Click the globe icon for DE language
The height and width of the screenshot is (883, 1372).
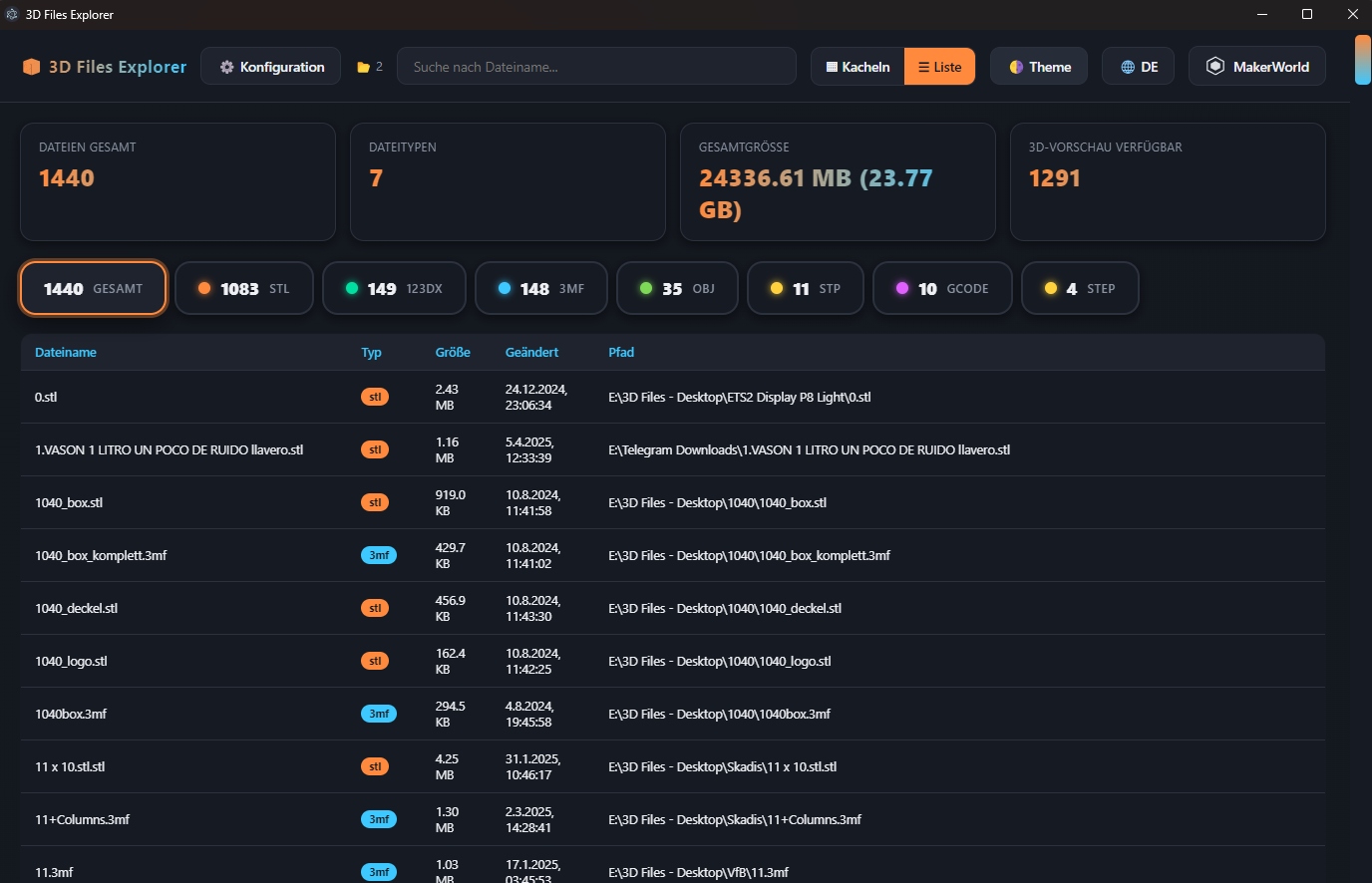(1128, 67)
